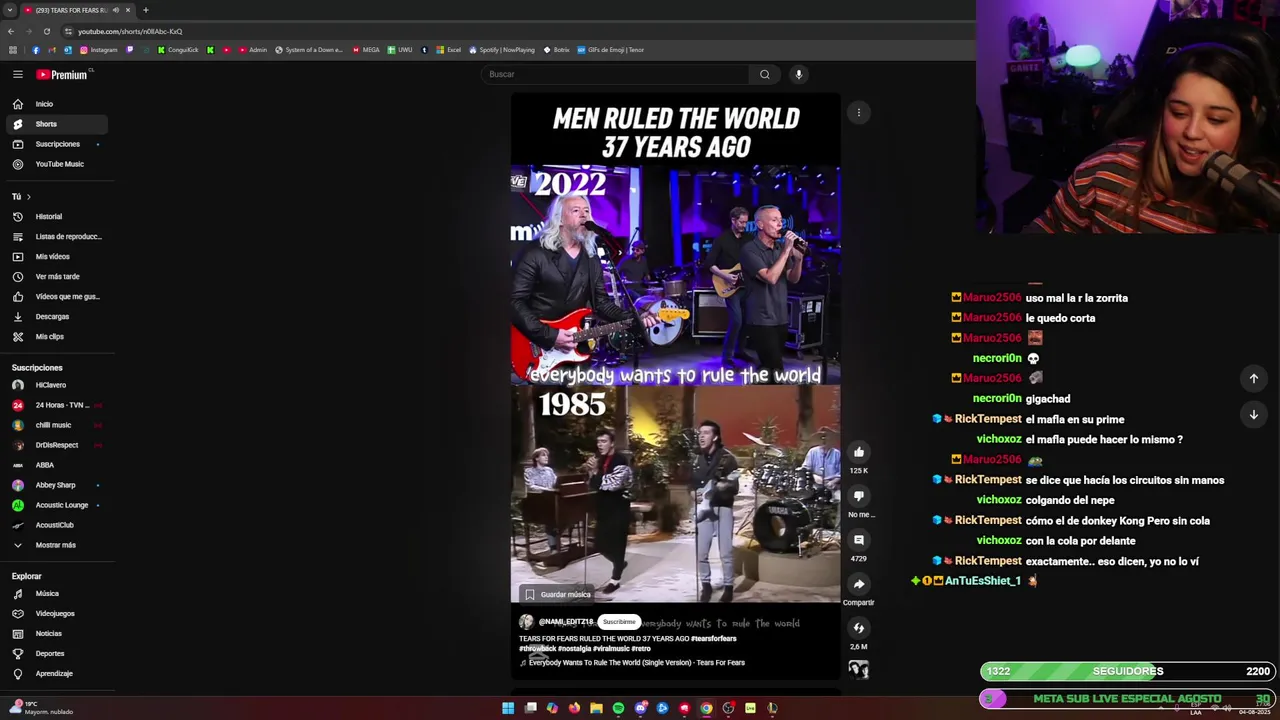
Task: Open the remix button showing 2,6 M
Action: coord(858,628)
